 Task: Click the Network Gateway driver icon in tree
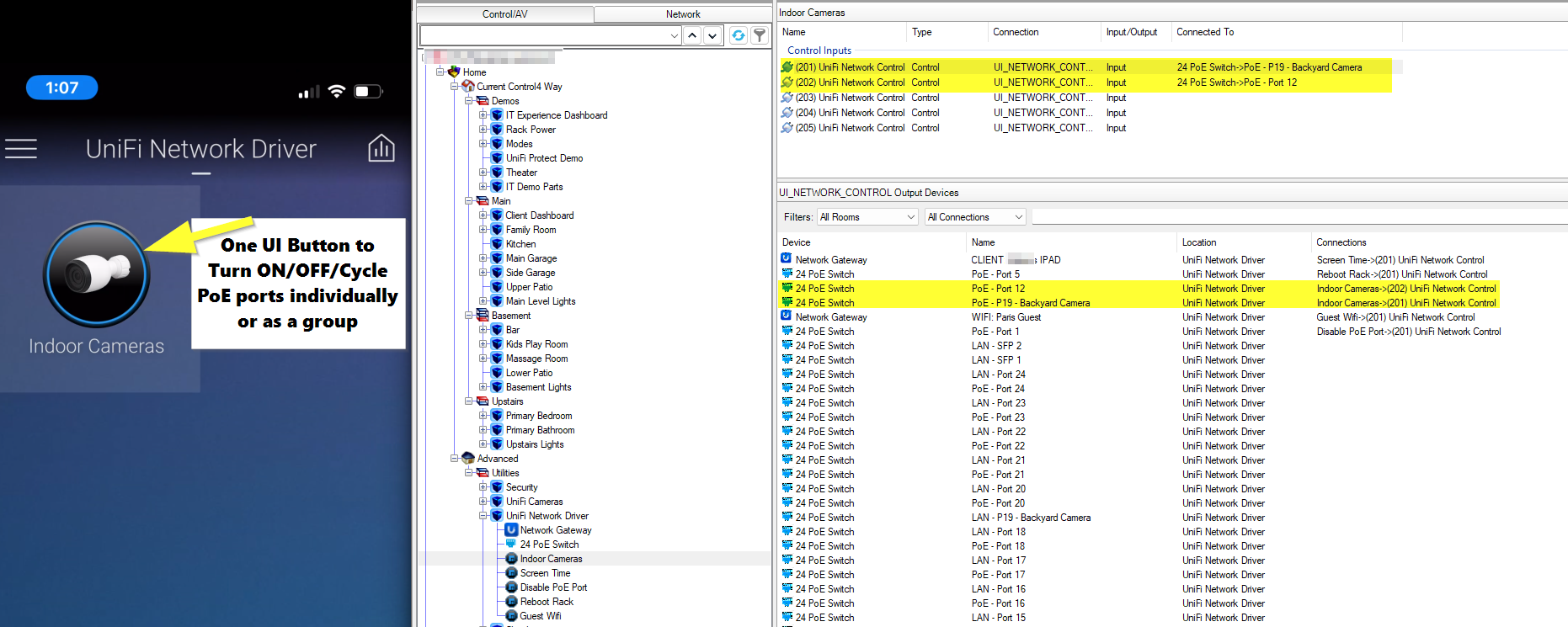pos(511,530)
